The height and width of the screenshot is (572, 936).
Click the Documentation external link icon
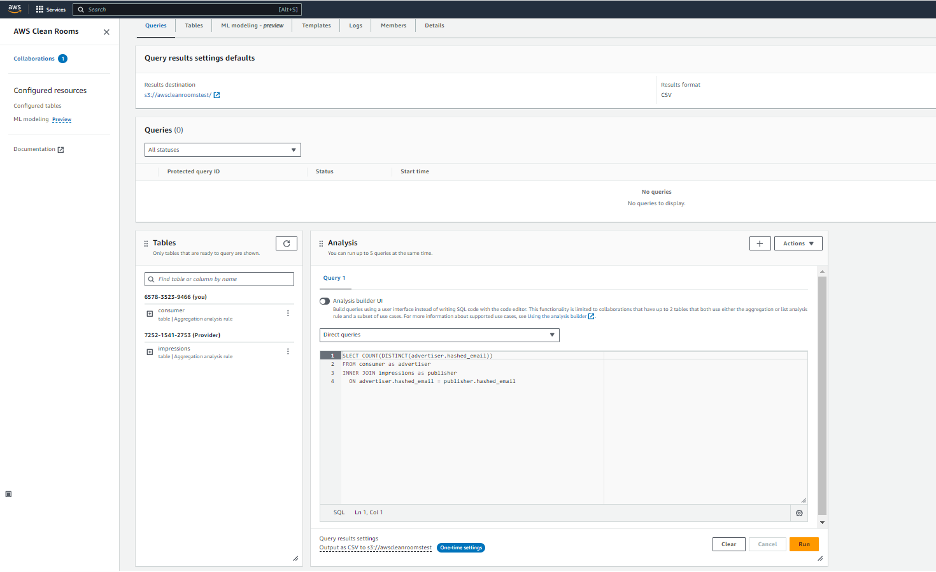(61, 150)
